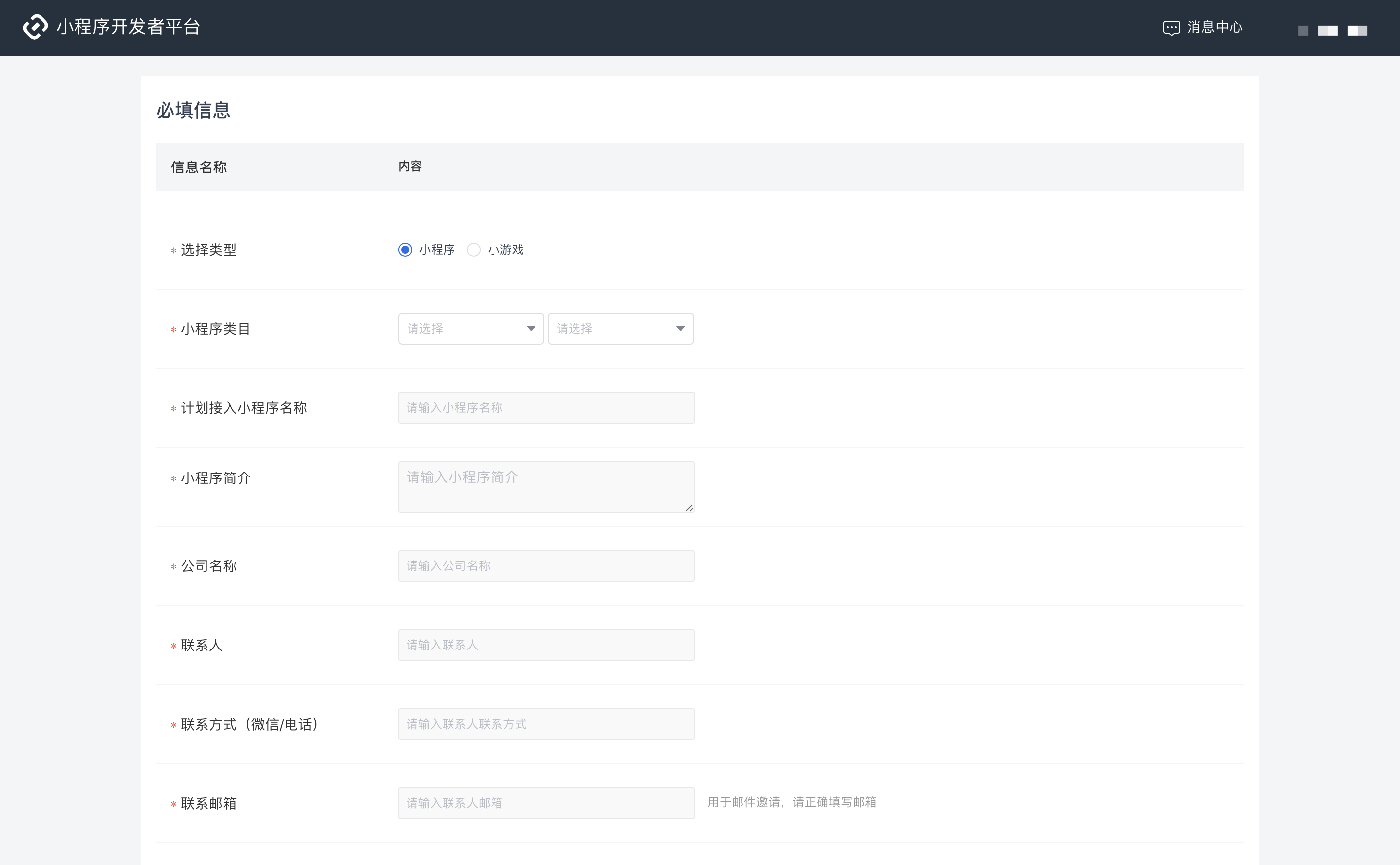Click the 必填信息 section heading
Viewport: 1400px width, 865px height.
point(193,110)
